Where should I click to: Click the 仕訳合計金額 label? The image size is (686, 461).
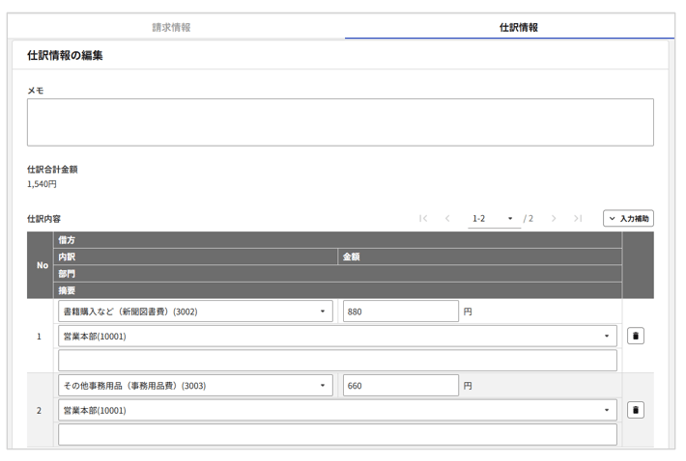point(52,169)
